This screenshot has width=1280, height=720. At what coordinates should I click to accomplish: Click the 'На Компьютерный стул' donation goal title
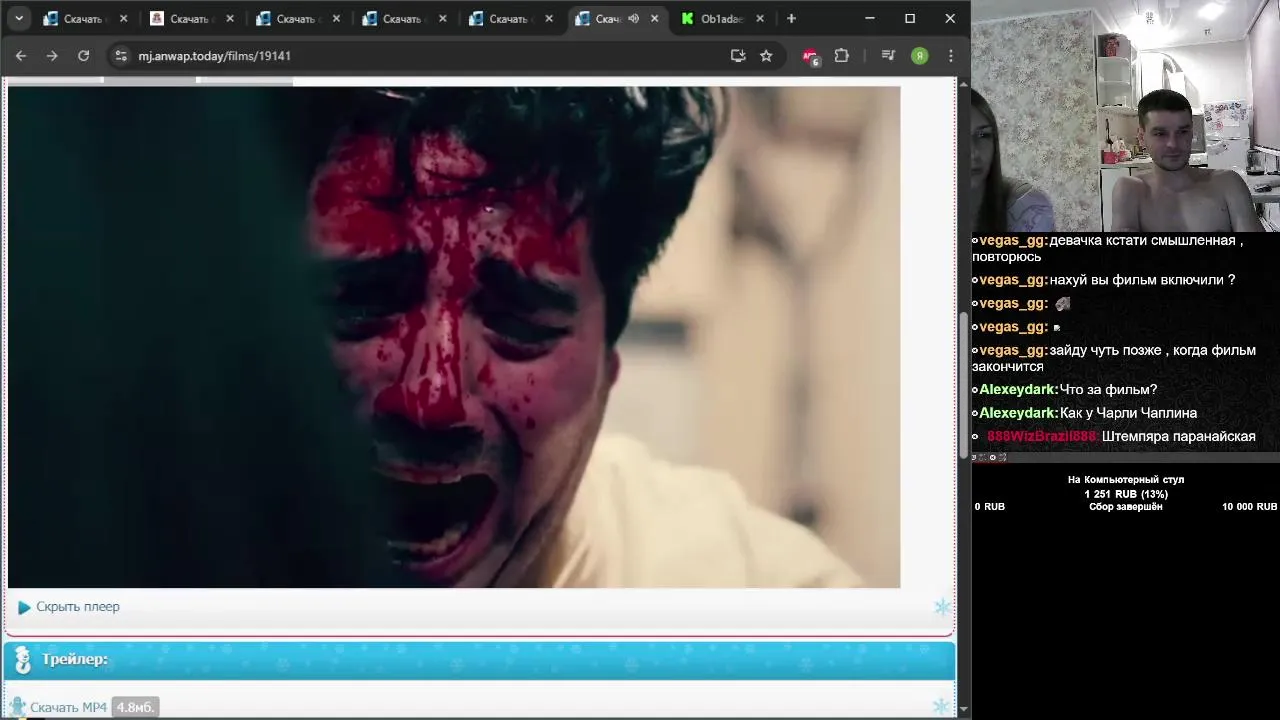1126,480
